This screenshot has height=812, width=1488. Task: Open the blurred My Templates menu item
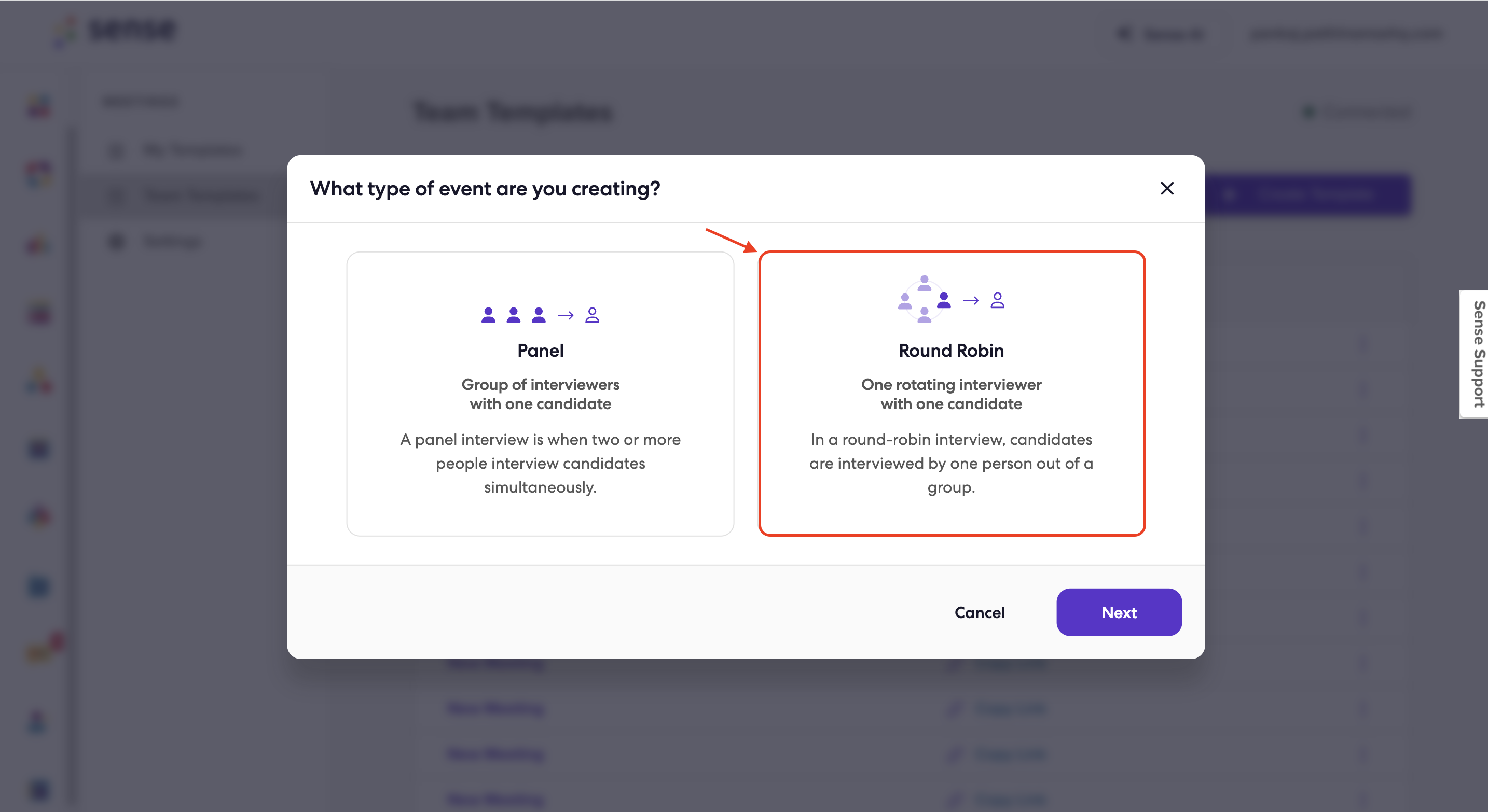pos(192,150)
